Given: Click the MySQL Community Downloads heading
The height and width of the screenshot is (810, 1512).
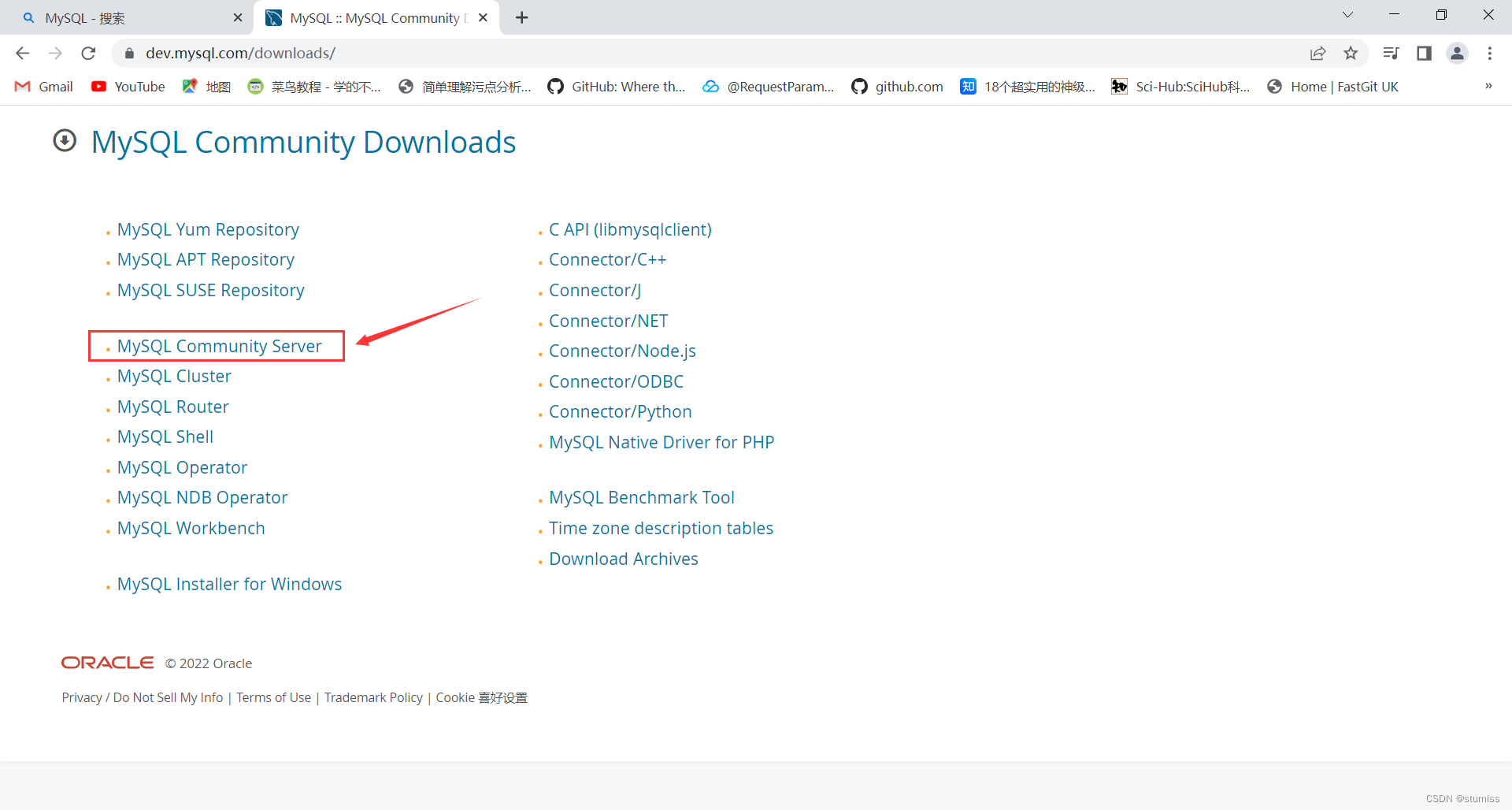Looking at the screenshot, I should (303, 142).
